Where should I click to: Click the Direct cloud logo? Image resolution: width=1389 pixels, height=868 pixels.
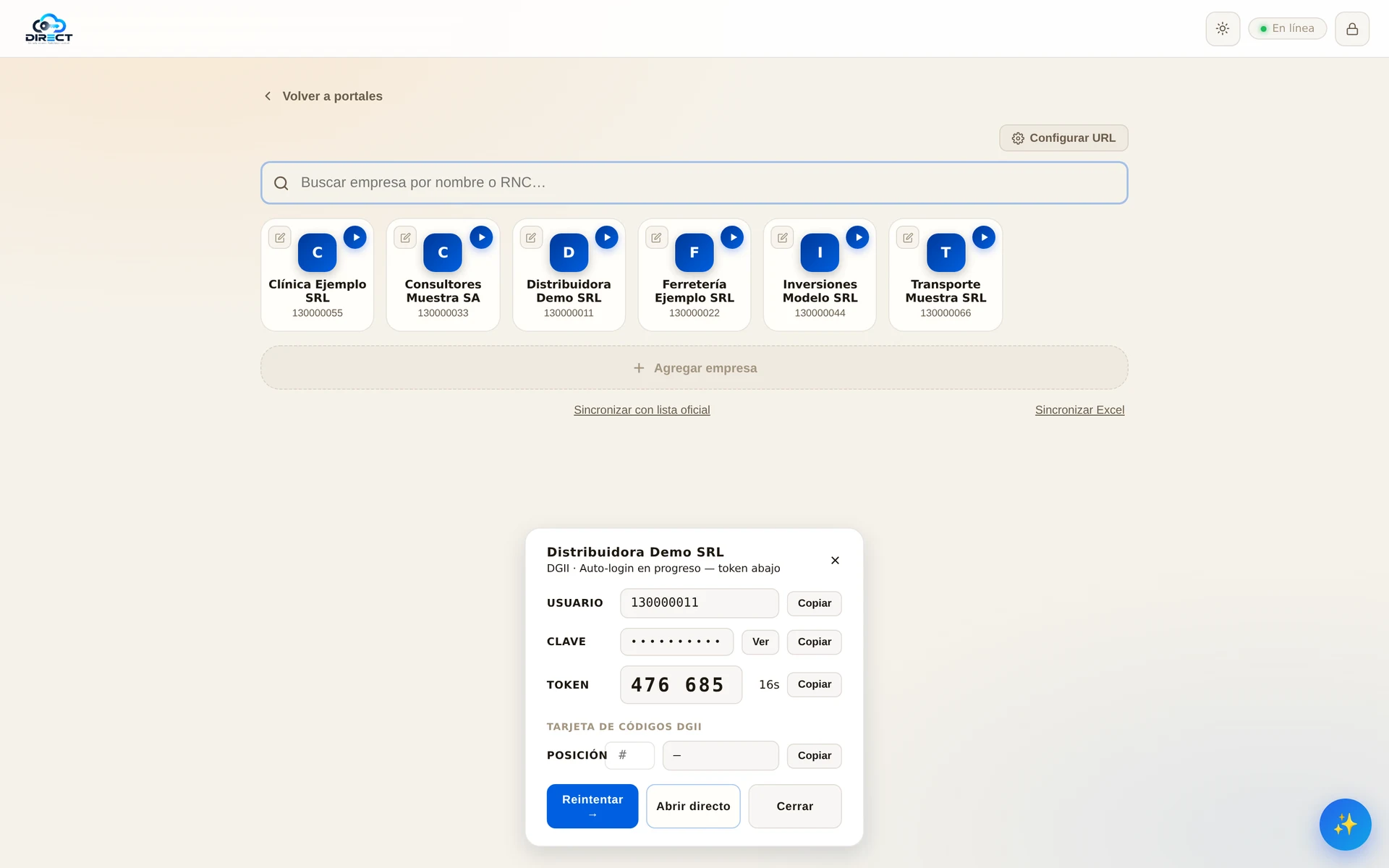pyautogui.click(x=49, y=29)
